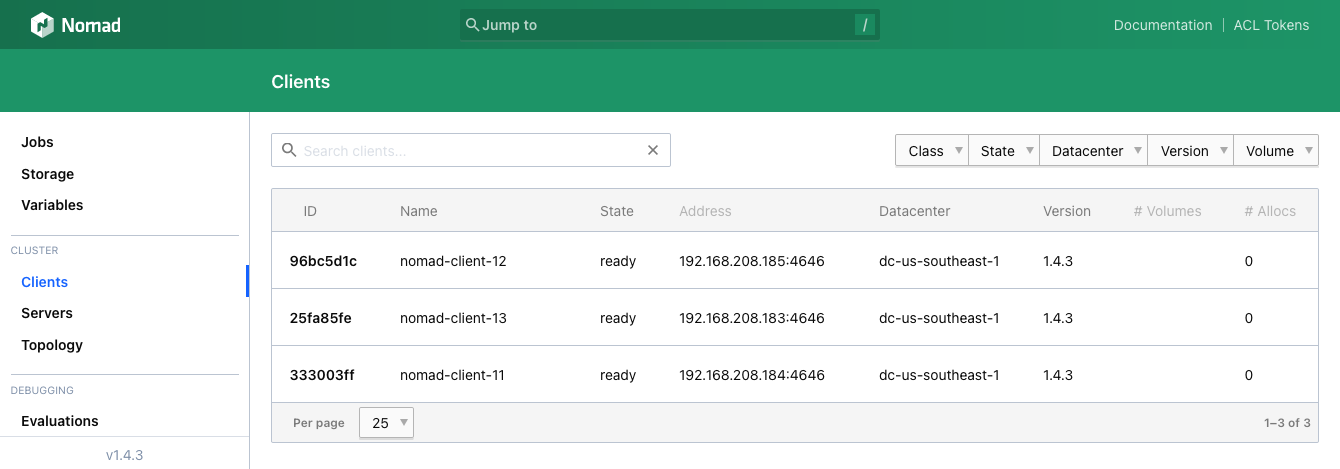This screenshot has width=1340, height=469.
Task: Focus the Search clients input field
Action: pyautogui.click(x=470, y=151)
